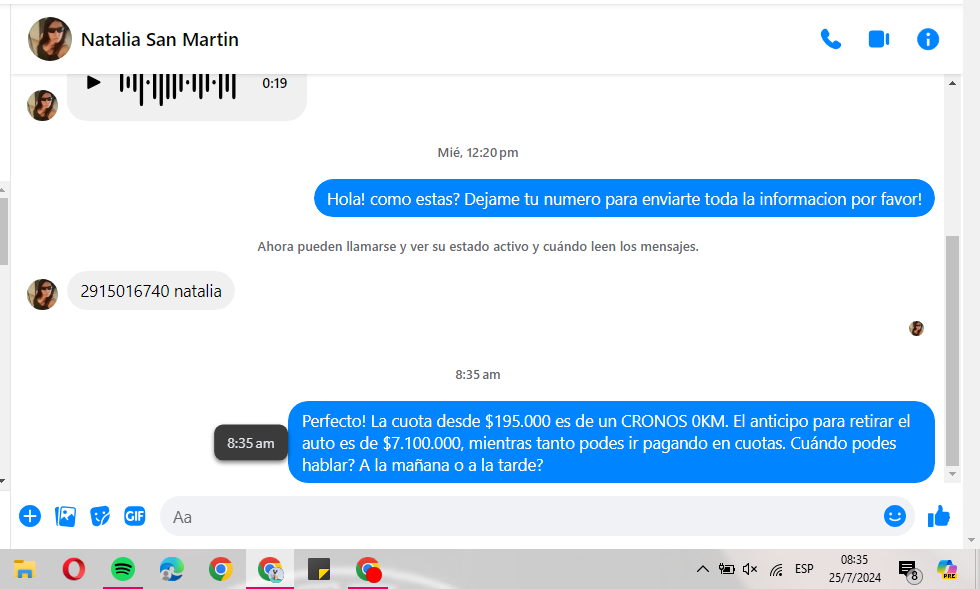This screenshot has width=980, height=589.
Task: Open first Chrome icon in the taskbar
Action: pyautogui.click(x=221, y=570)
